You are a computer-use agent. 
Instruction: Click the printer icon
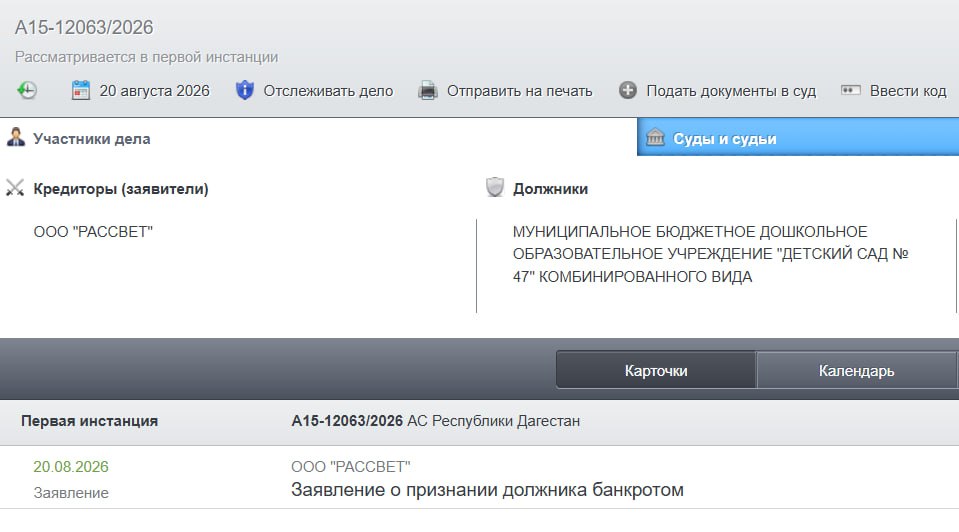click(x=428, y=91)
